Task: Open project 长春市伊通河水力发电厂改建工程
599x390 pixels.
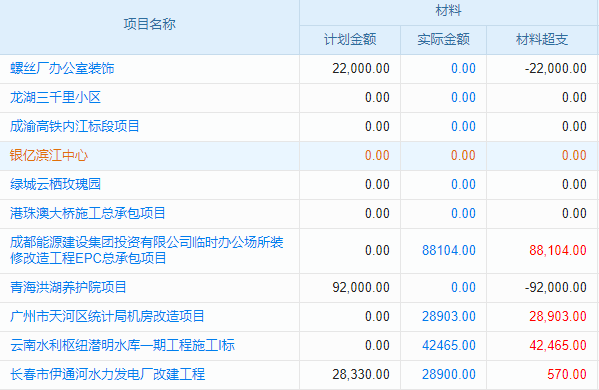Action: [x=108, y=374]
